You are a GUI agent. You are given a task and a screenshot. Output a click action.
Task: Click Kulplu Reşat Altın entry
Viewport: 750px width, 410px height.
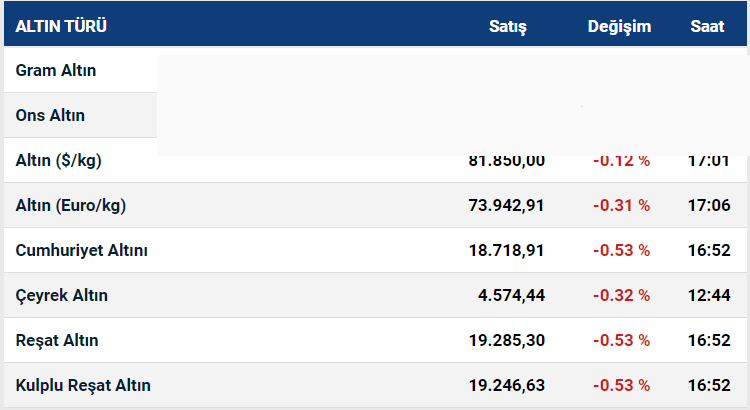tap(83, 385)
